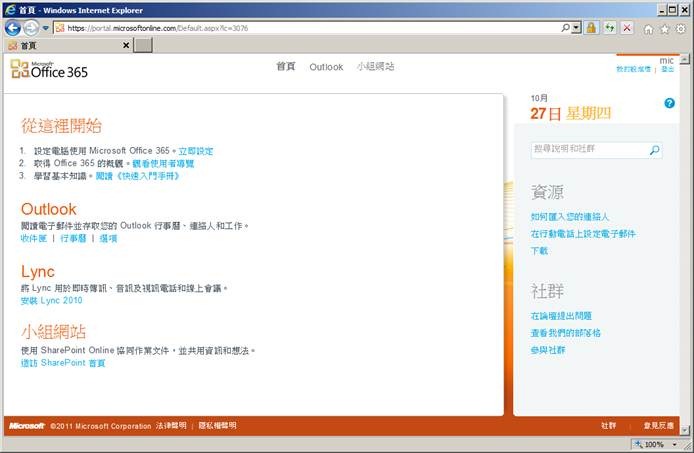
Task: Click the security lock icon
Action: point(591,28)
